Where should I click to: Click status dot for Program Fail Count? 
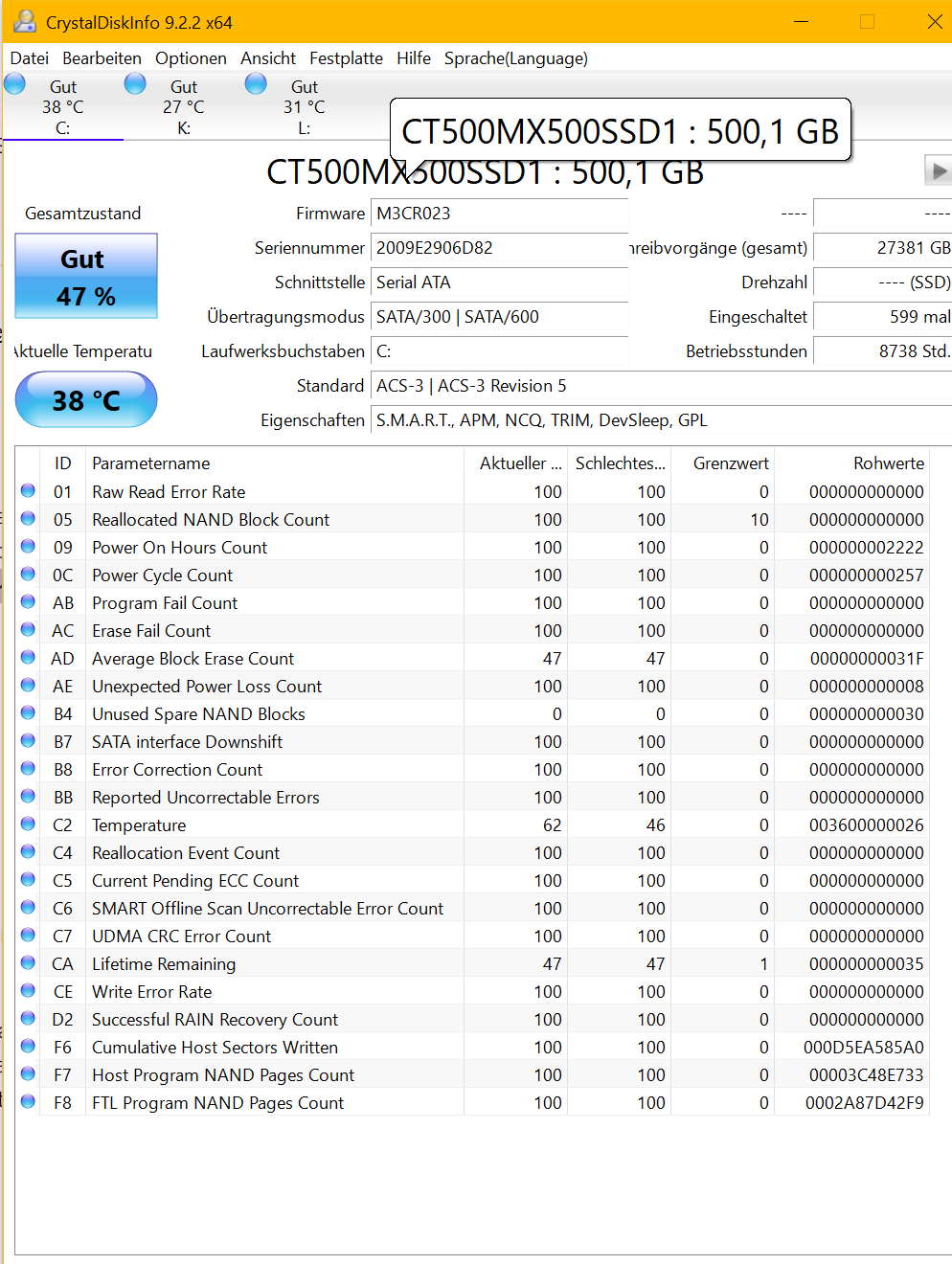28,602
